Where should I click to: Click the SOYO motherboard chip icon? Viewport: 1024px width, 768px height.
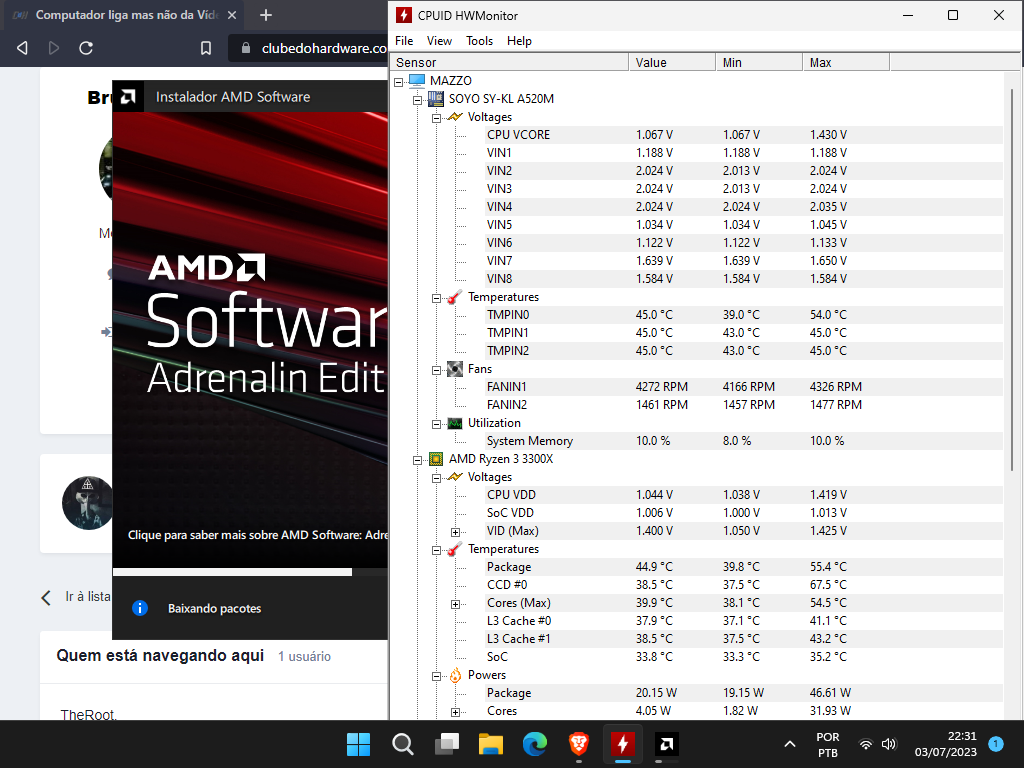click(x=436, y=99)
